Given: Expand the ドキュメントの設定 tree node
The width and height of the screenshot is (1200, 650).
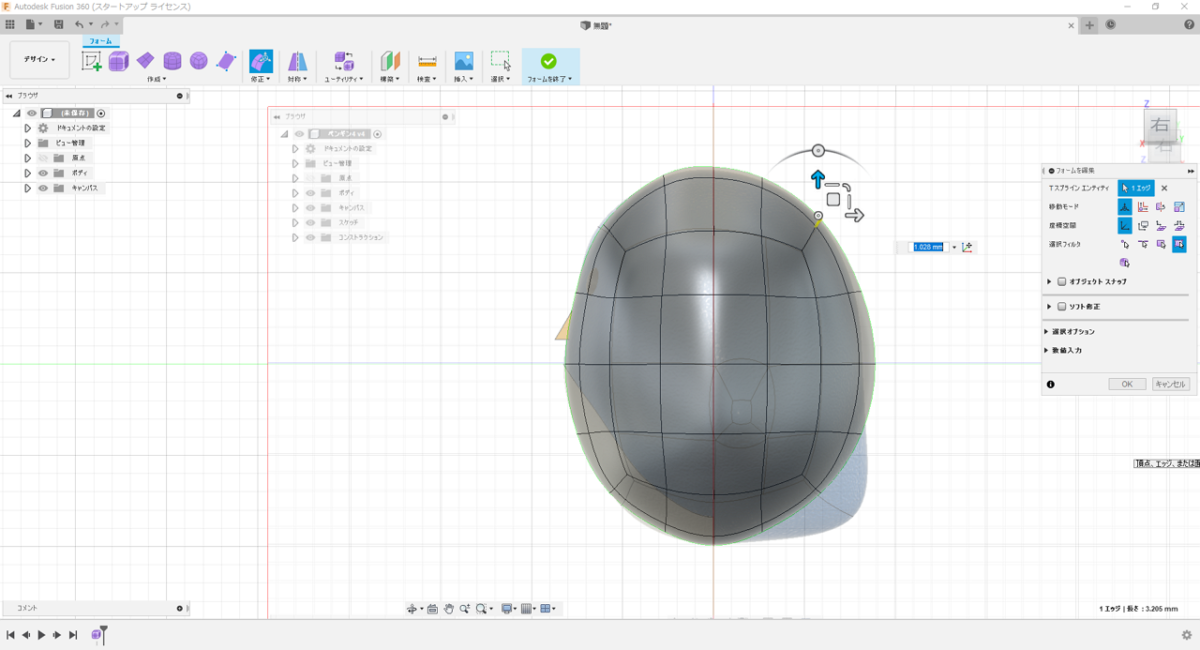Looking at the screenshot, I should 28,128.
